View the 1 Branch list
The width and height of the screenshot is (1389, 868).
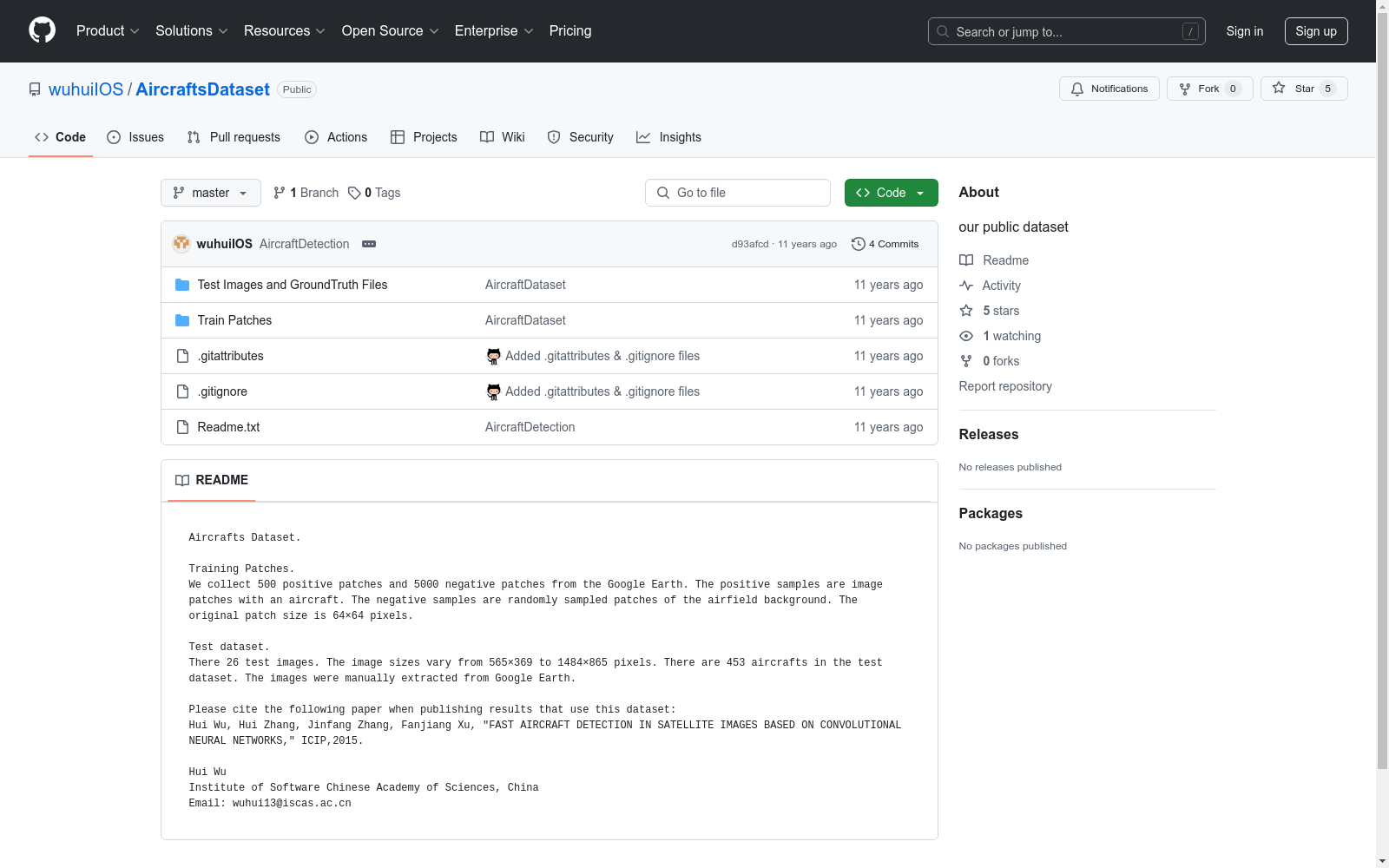point(306,193)
